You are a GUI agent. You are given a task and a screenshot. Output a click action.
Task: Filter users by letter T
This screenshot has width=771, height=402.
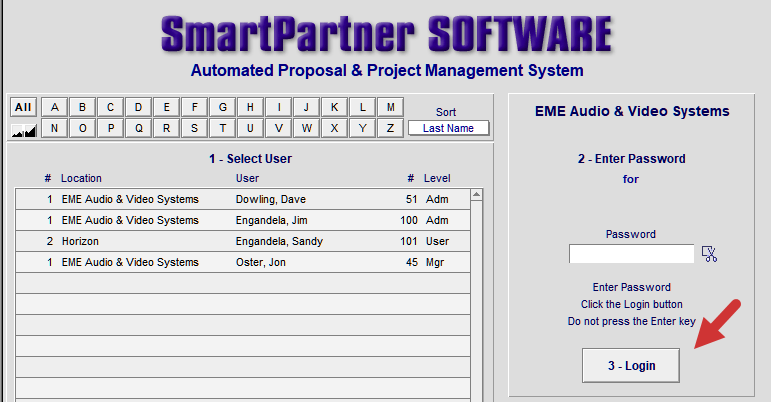223,128
